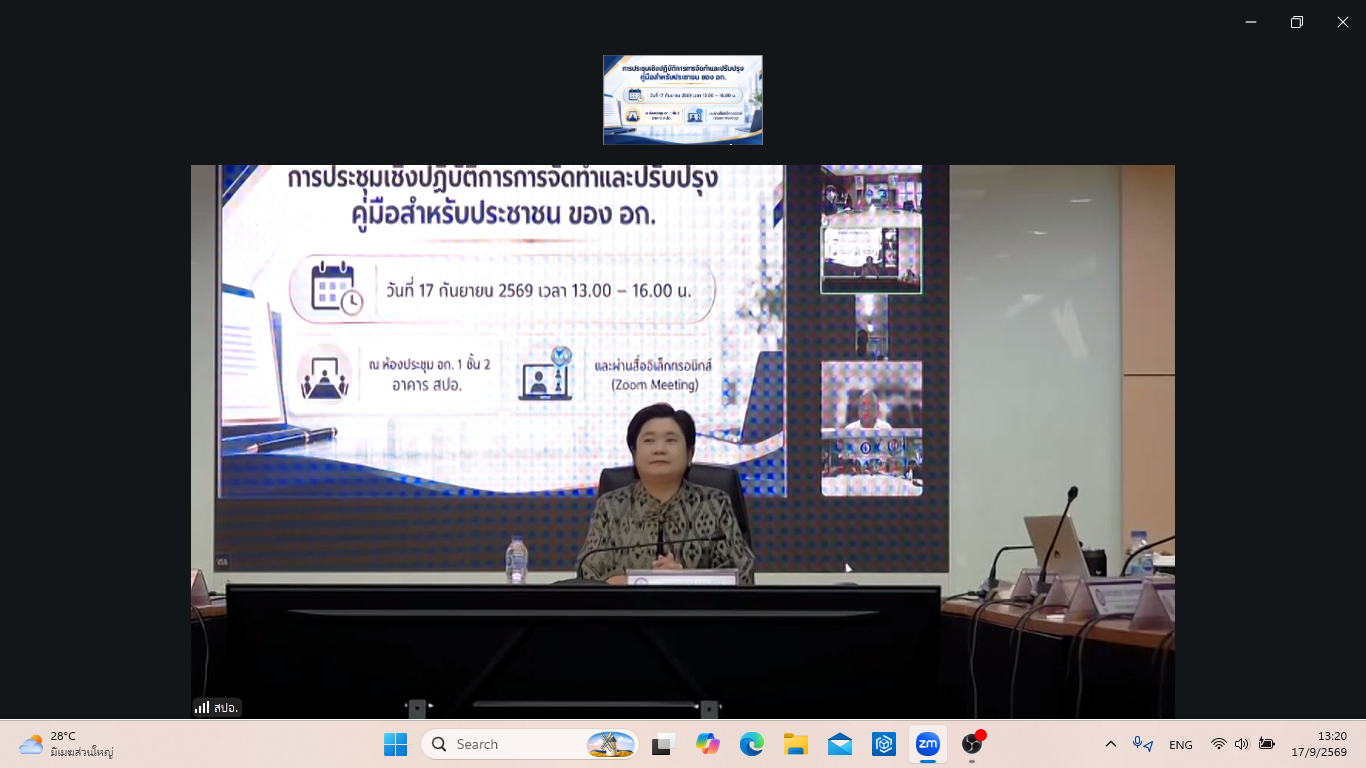Launch Microsoft Edge from the taskbar
This screenshot has height=768, width=1366.
[752, 744]
